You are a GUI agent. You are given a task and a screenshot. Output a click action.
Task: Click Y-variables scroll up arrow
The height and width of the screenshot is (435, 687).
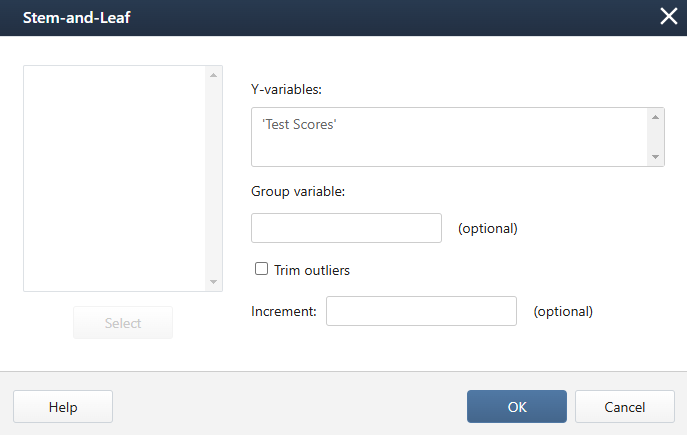tap(656, 117)
